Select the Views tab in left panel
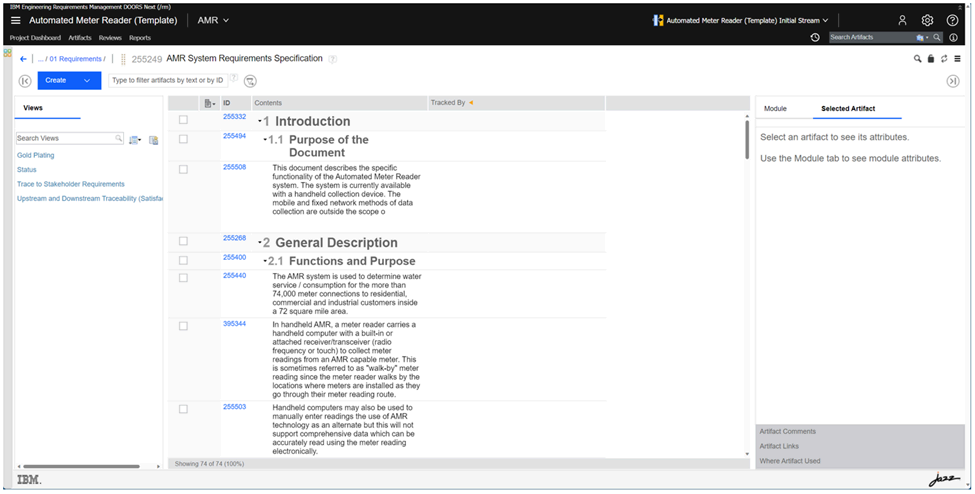 [x=33, y=108]
